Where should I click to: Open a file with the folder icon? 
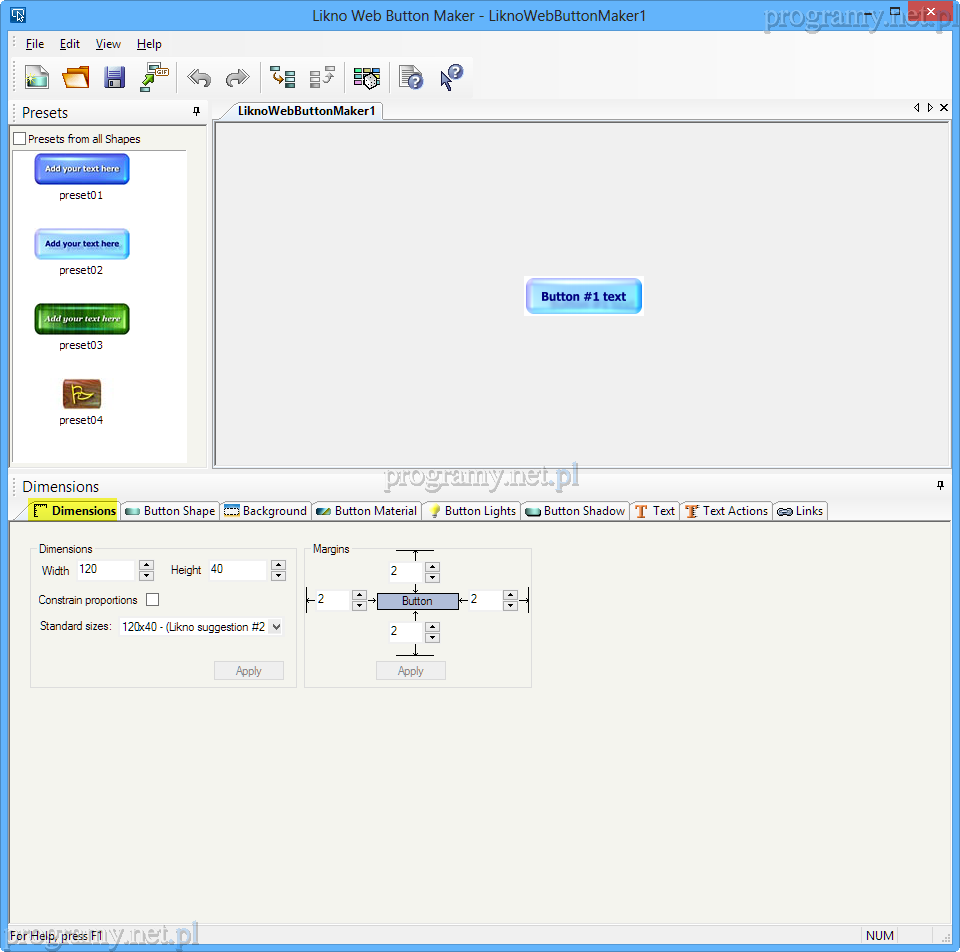(x=76, y=77)
